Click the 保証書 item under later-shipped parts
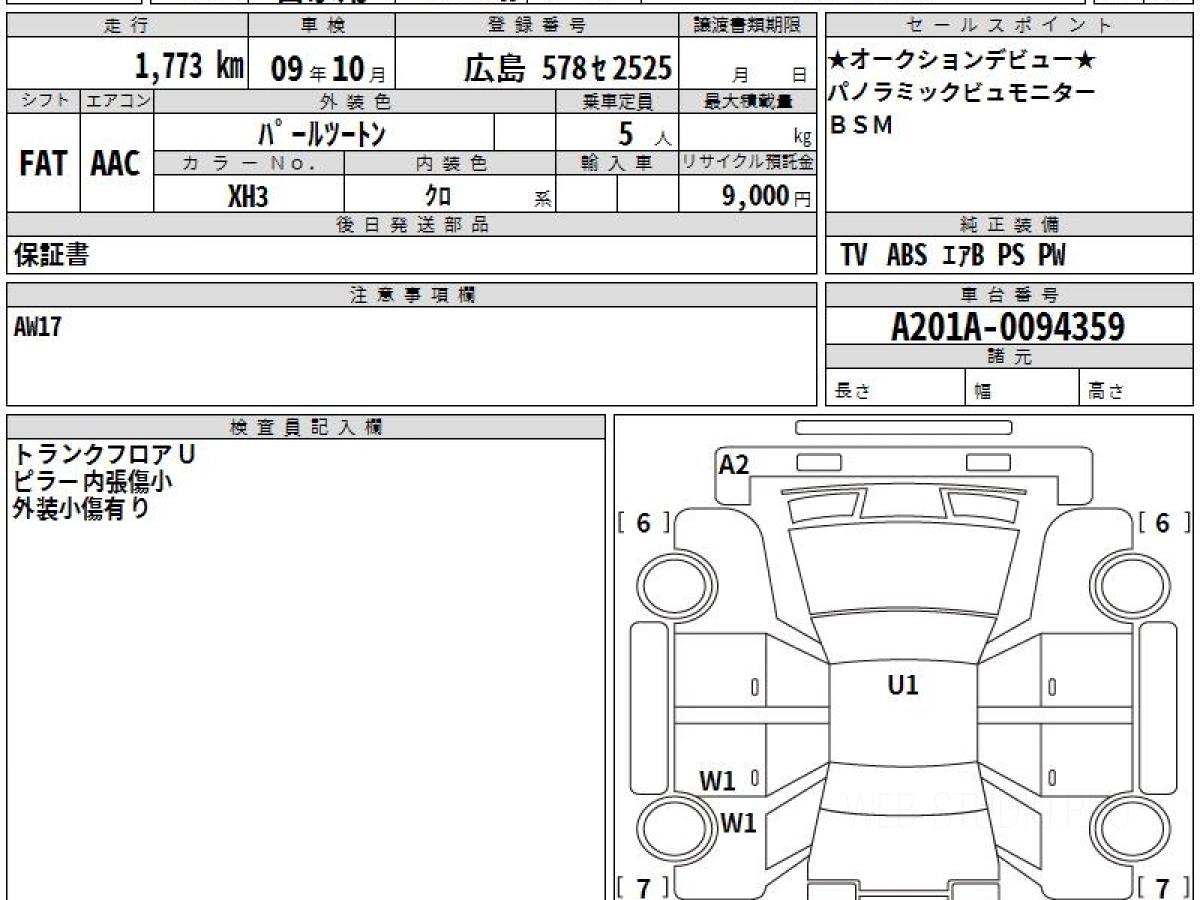 click(x=50, y=256)
